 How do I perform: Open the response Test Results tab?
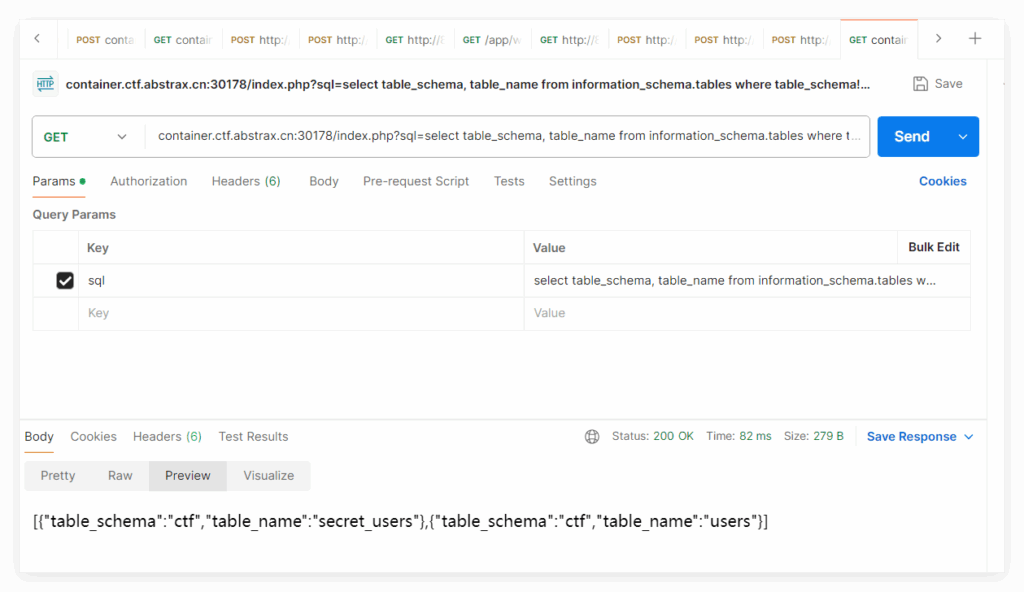tap(253, 437)
